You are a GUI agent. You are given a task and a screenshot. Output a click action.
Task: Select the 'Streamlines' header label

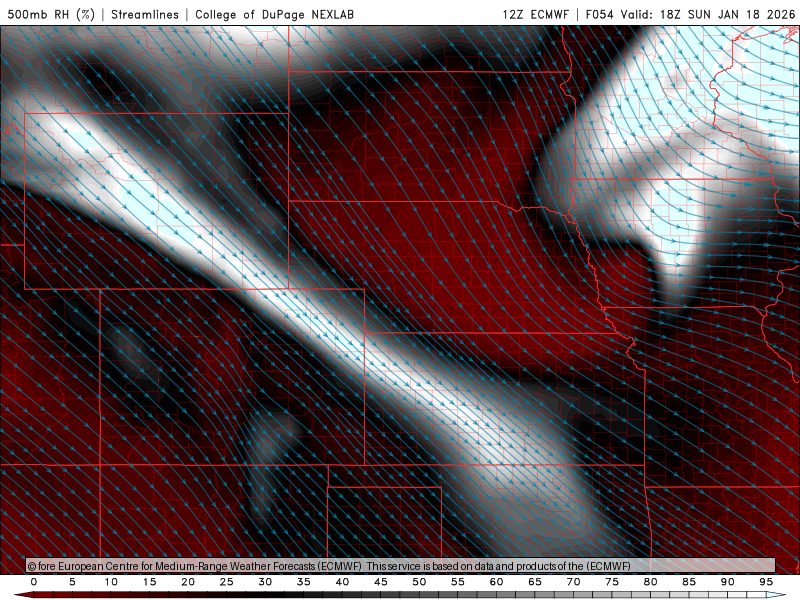coord(145,14)
